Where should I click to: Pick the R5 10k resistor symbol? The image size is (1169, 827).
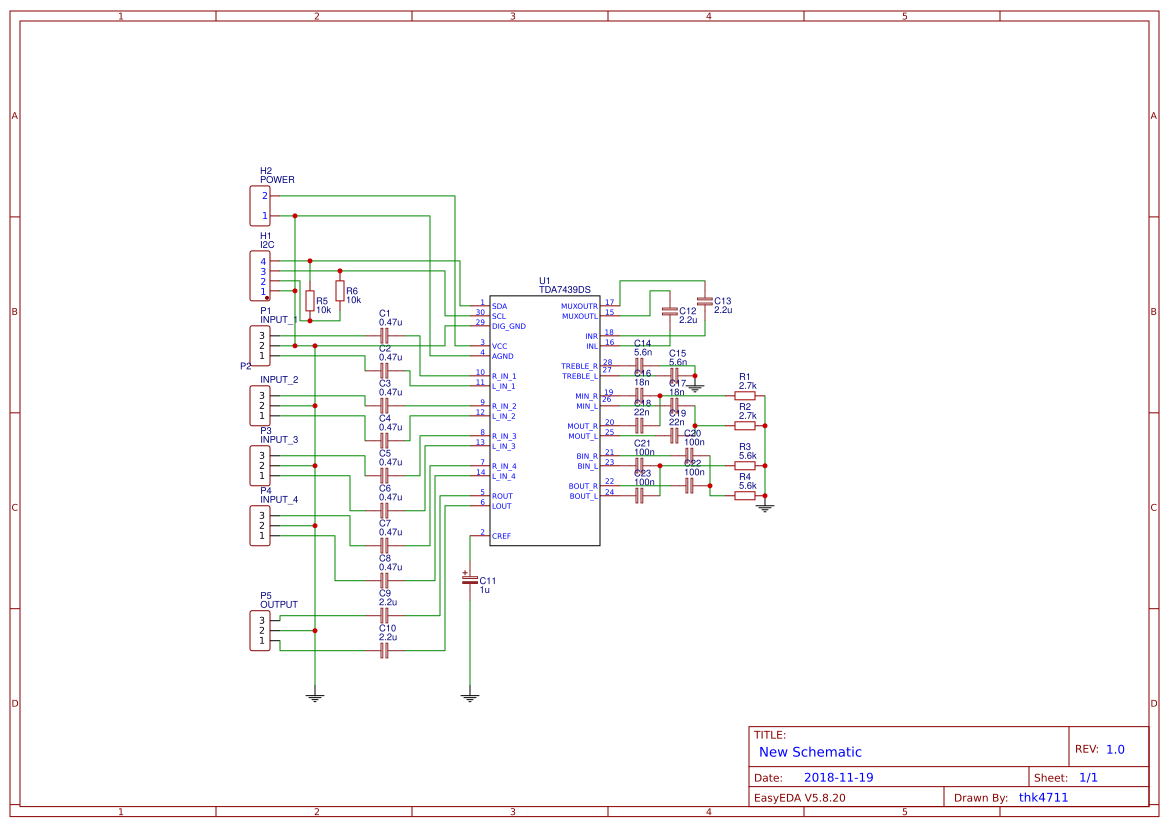[310, 301]
